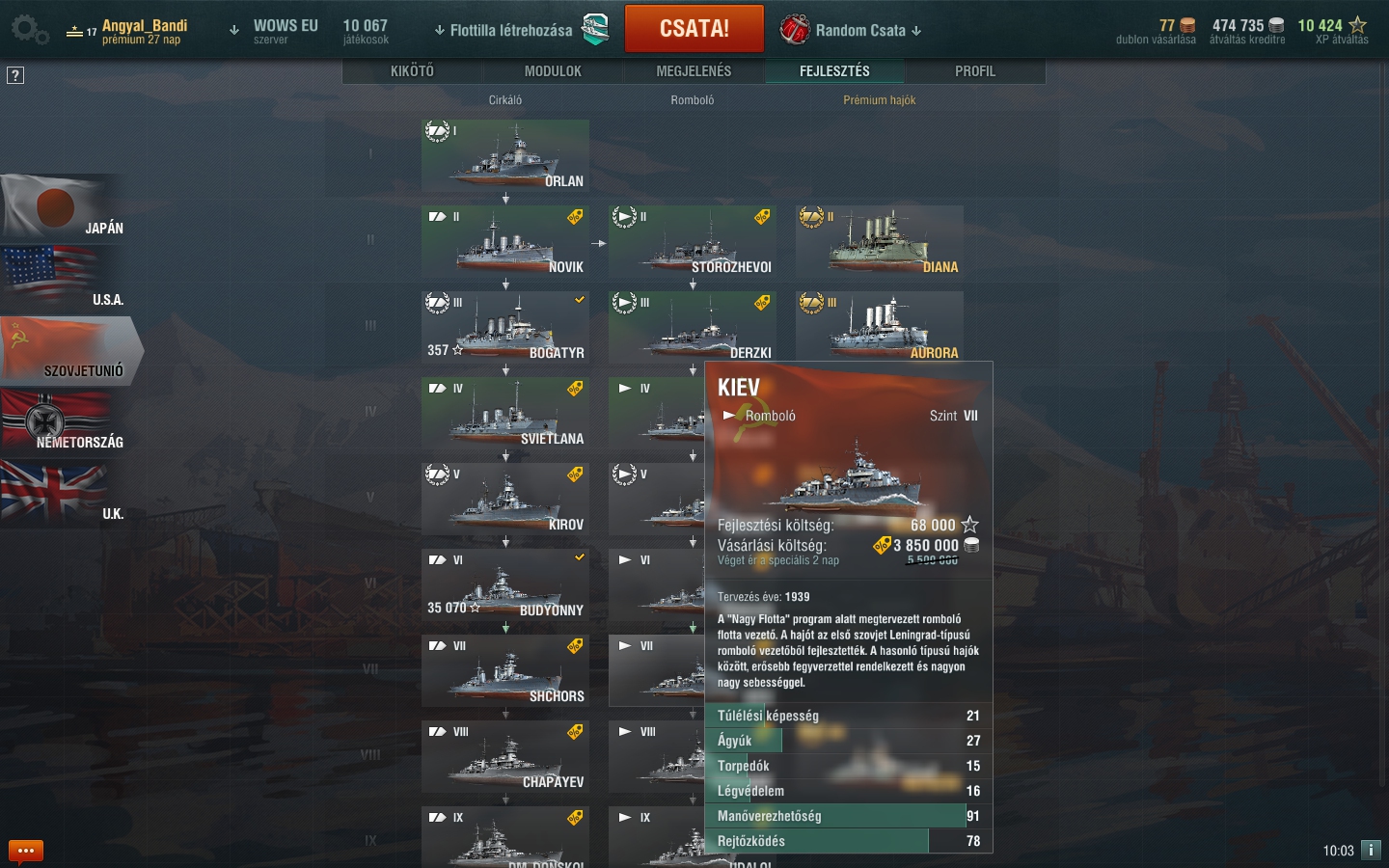Open the settings gear menu
The image size is (1389, 868).
[x=30, y=30]
